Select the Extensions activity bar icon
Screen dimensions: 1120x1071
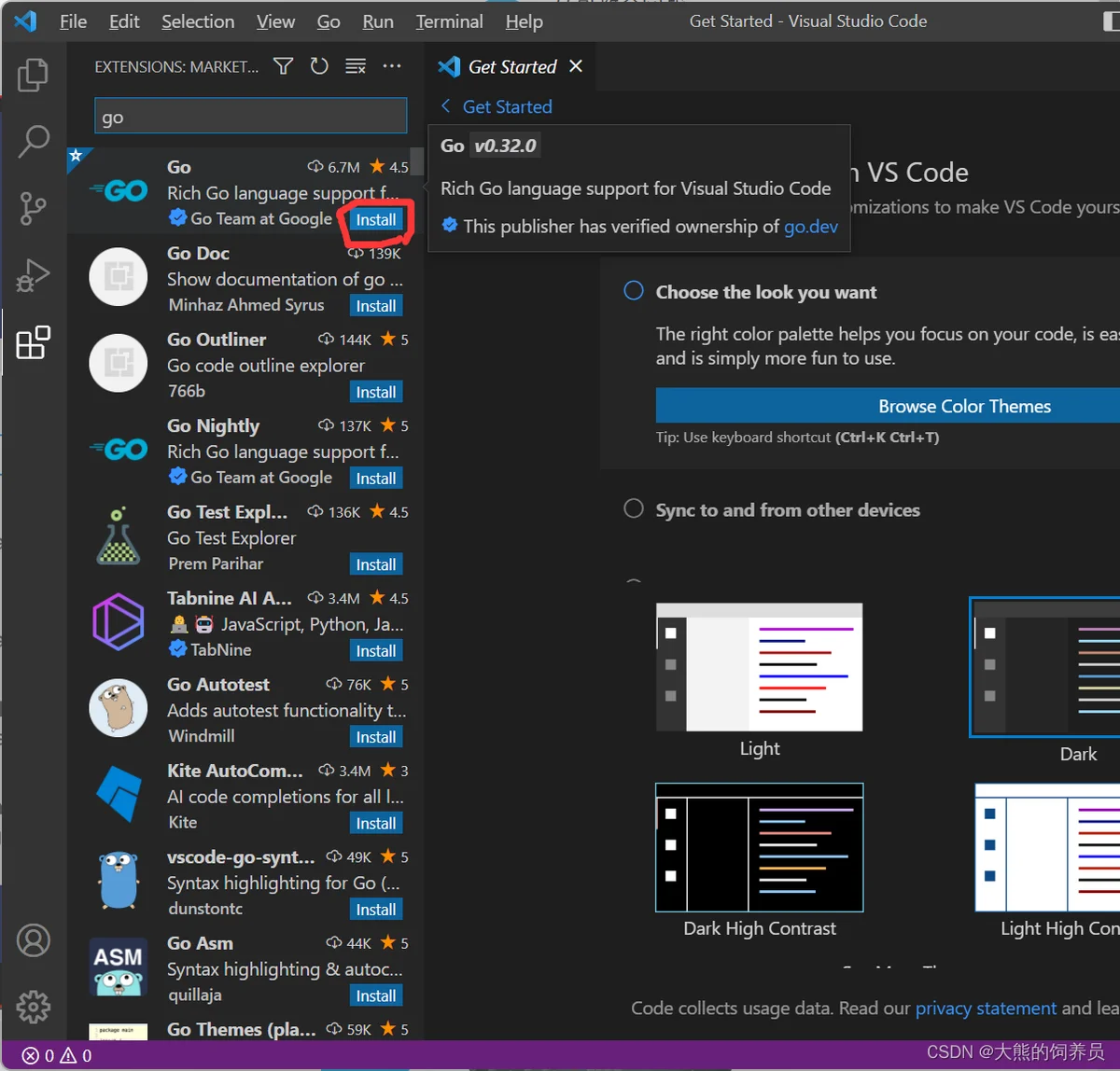34,343
